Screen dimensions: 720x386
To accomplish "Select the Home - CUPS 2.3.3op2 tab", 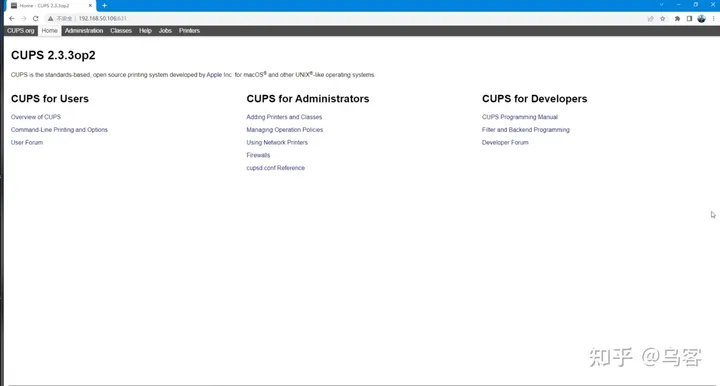I will tap(51, 6).
